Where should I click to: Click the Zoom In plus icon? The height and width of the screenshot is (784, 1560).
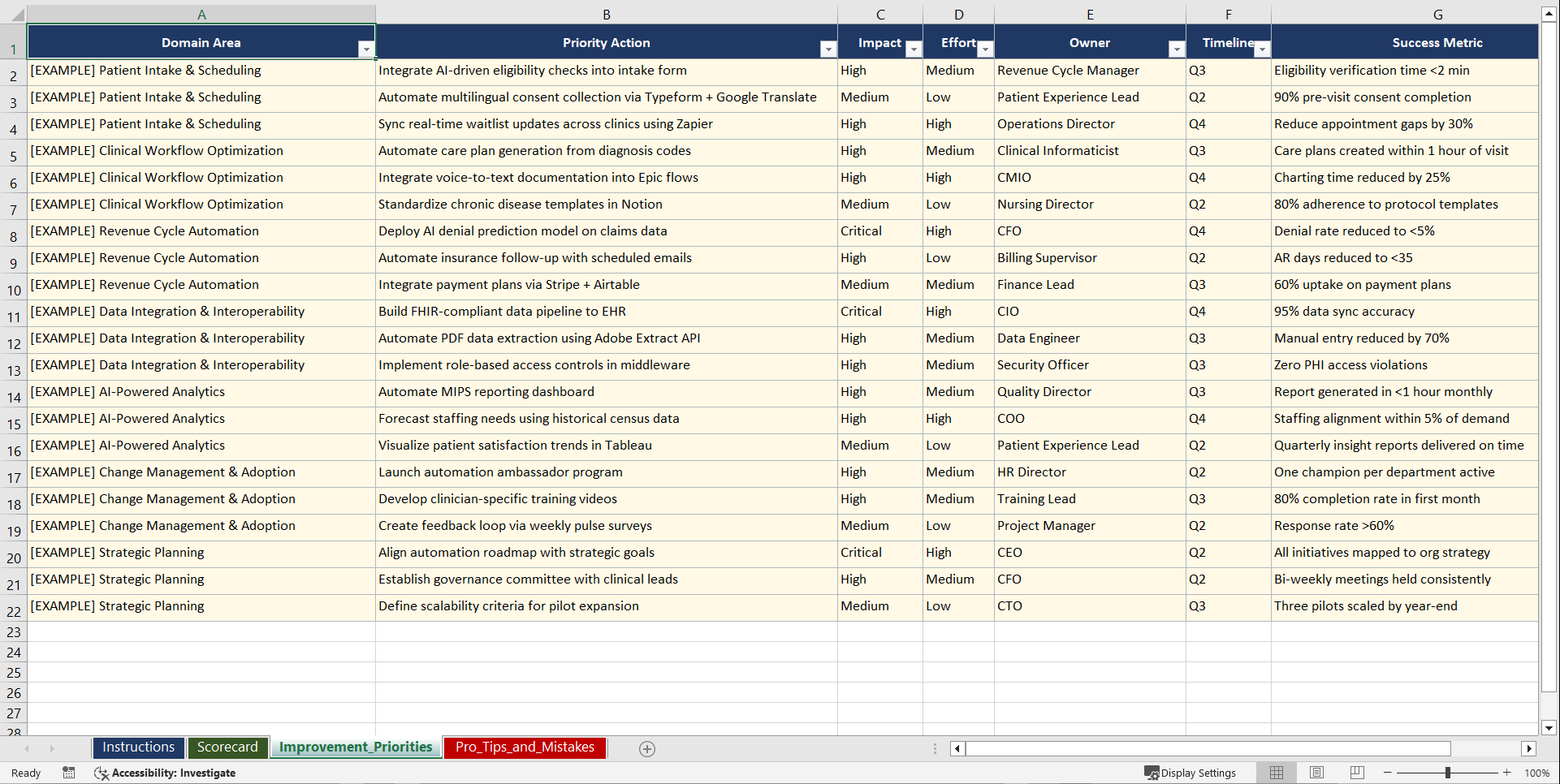1507,773
